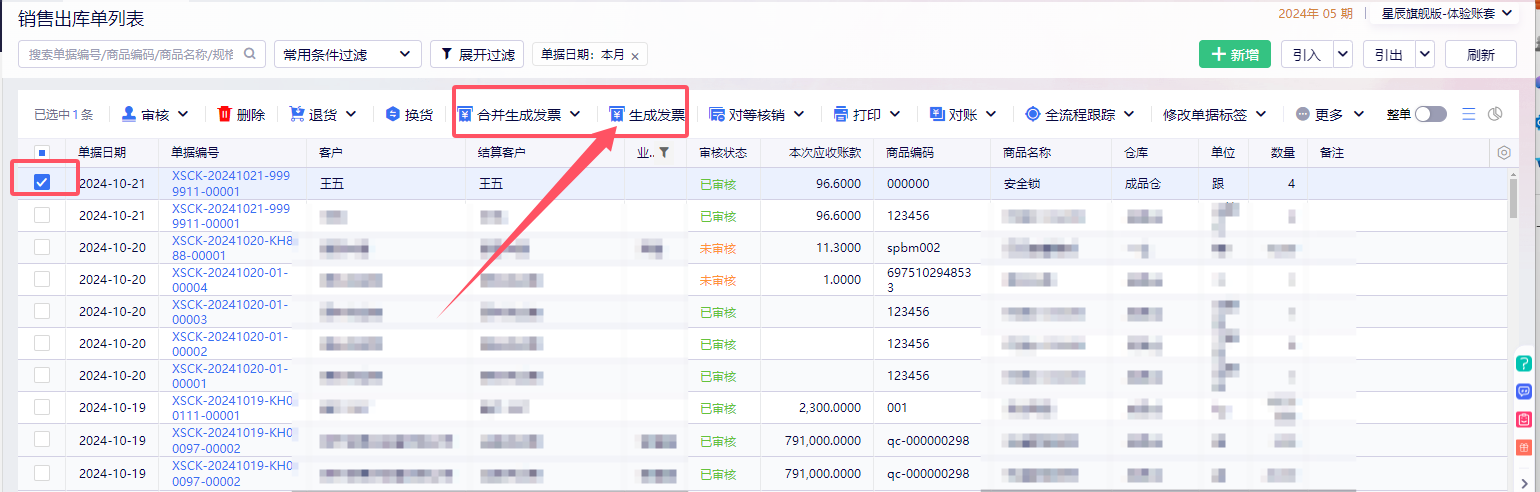The image size is (1540, 492).
Task: Click the 数量 column header
Action: click(x=1283, y=152)
